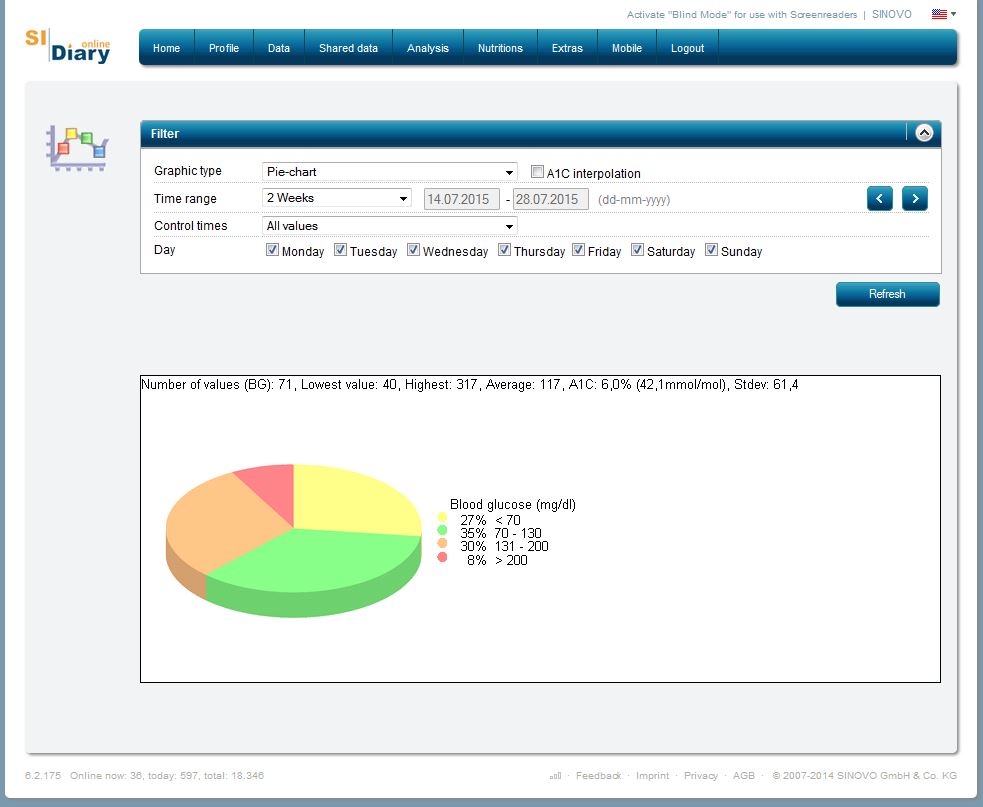The width and height of the screenshot is (983, 807).
Task: Expand the Time range 2 Weeks dropdown
Action: [x=336, y=198]
